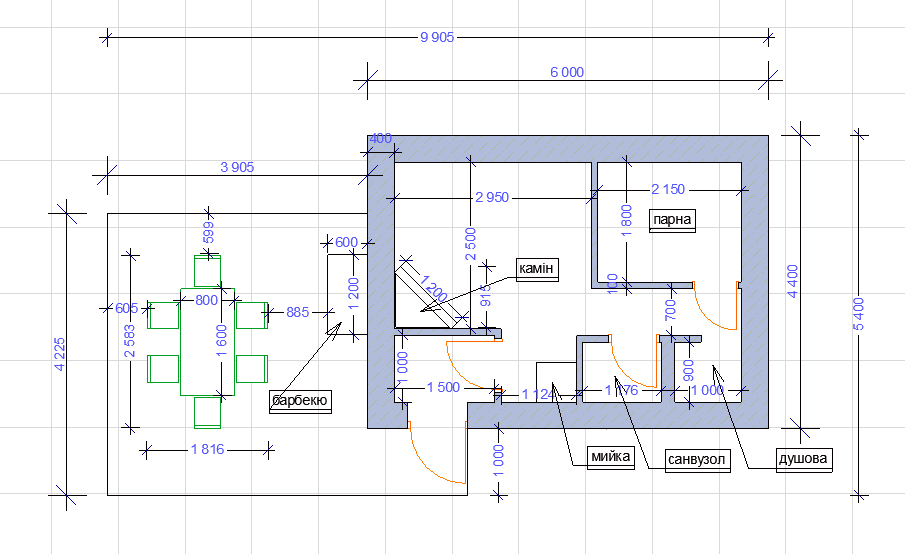Click the 605 dimension left of table

pyautogui.click(x=126, y=308)
